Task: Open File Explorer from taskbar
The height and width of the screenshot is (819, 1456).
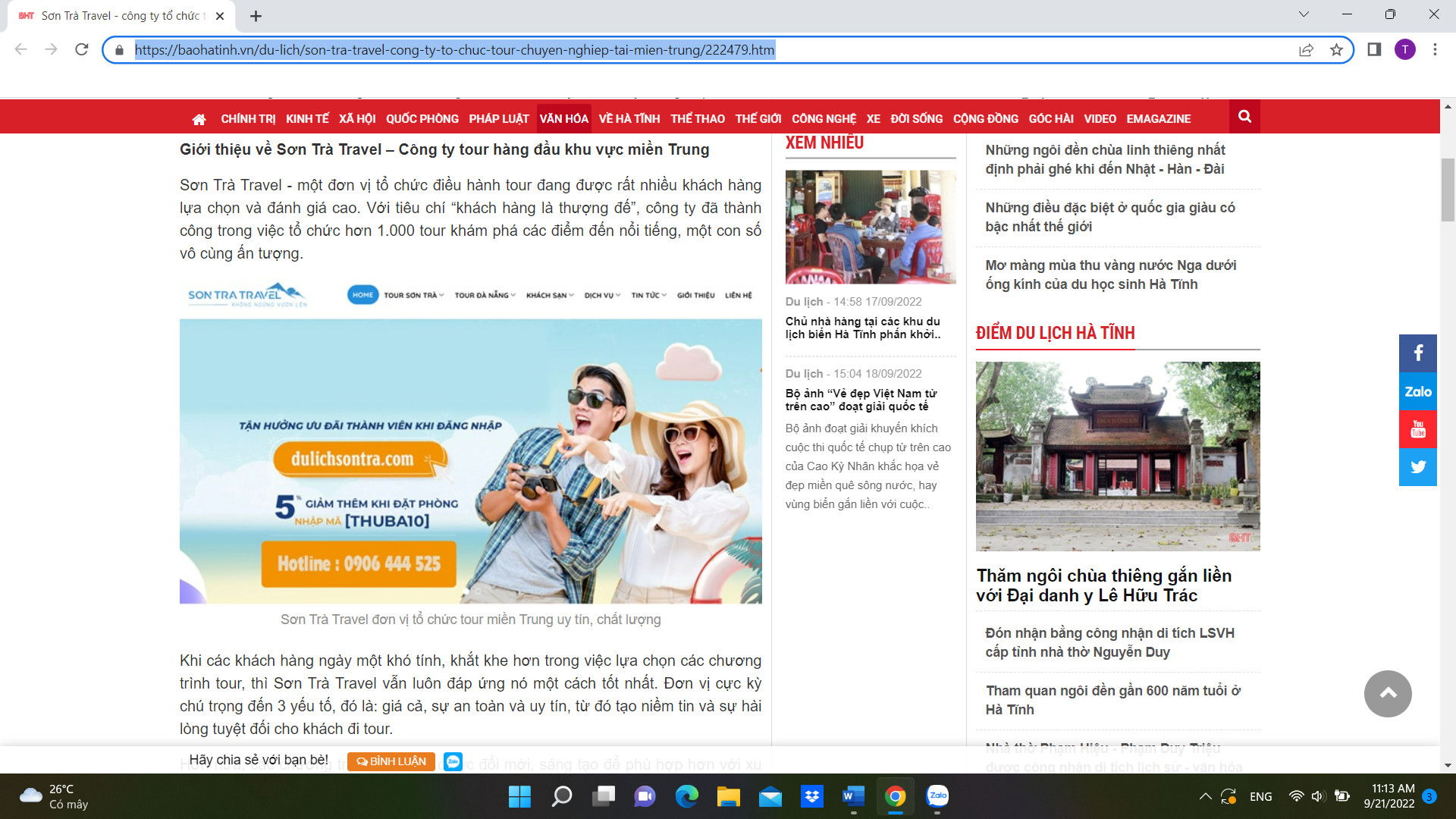Action: [728, 796]
